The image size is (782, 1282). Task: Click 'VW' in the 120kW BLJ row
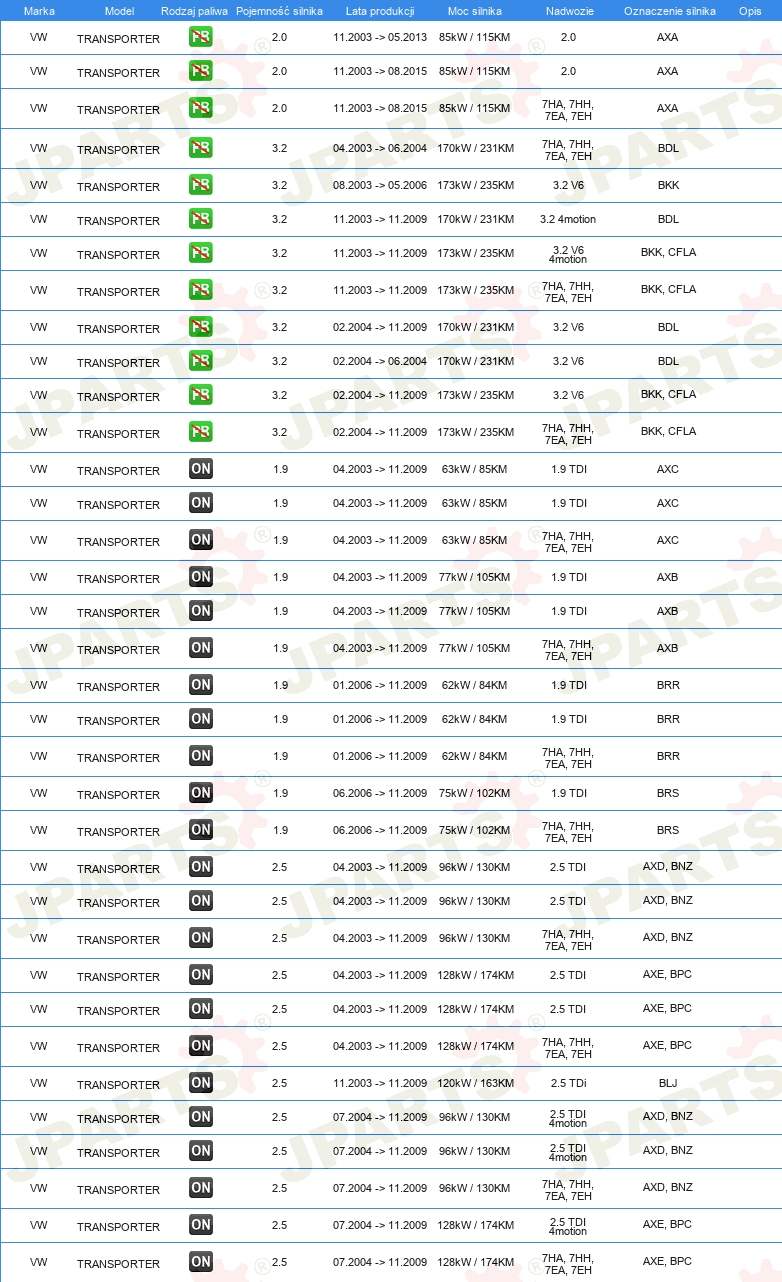coord(39,1083)
